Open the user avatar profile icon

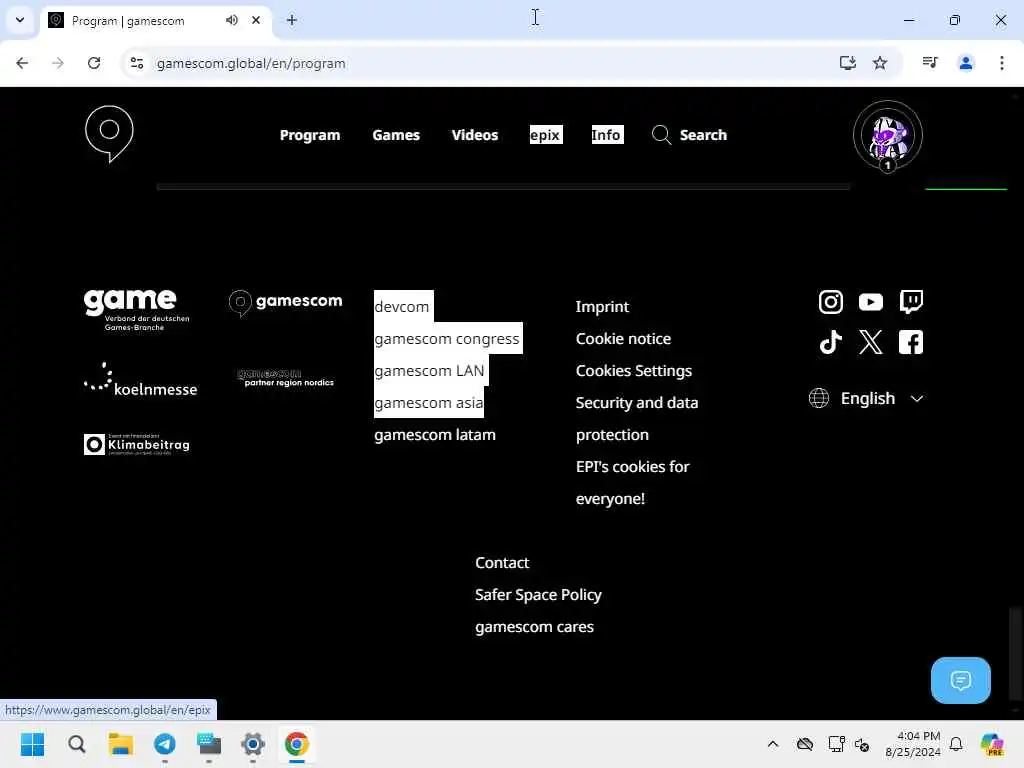[x=888, y=136]
